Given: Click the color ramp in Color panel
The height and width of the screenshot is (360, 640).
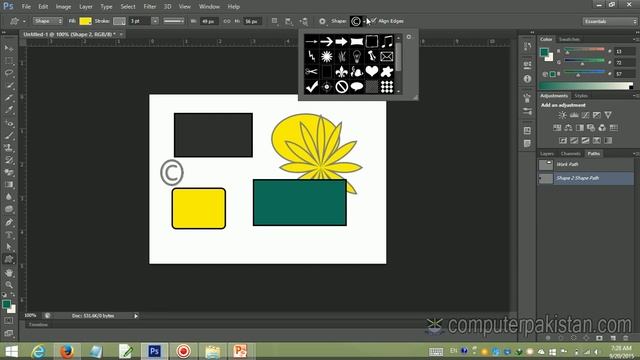Looking at the screenshot, I should tap(586, 86).
